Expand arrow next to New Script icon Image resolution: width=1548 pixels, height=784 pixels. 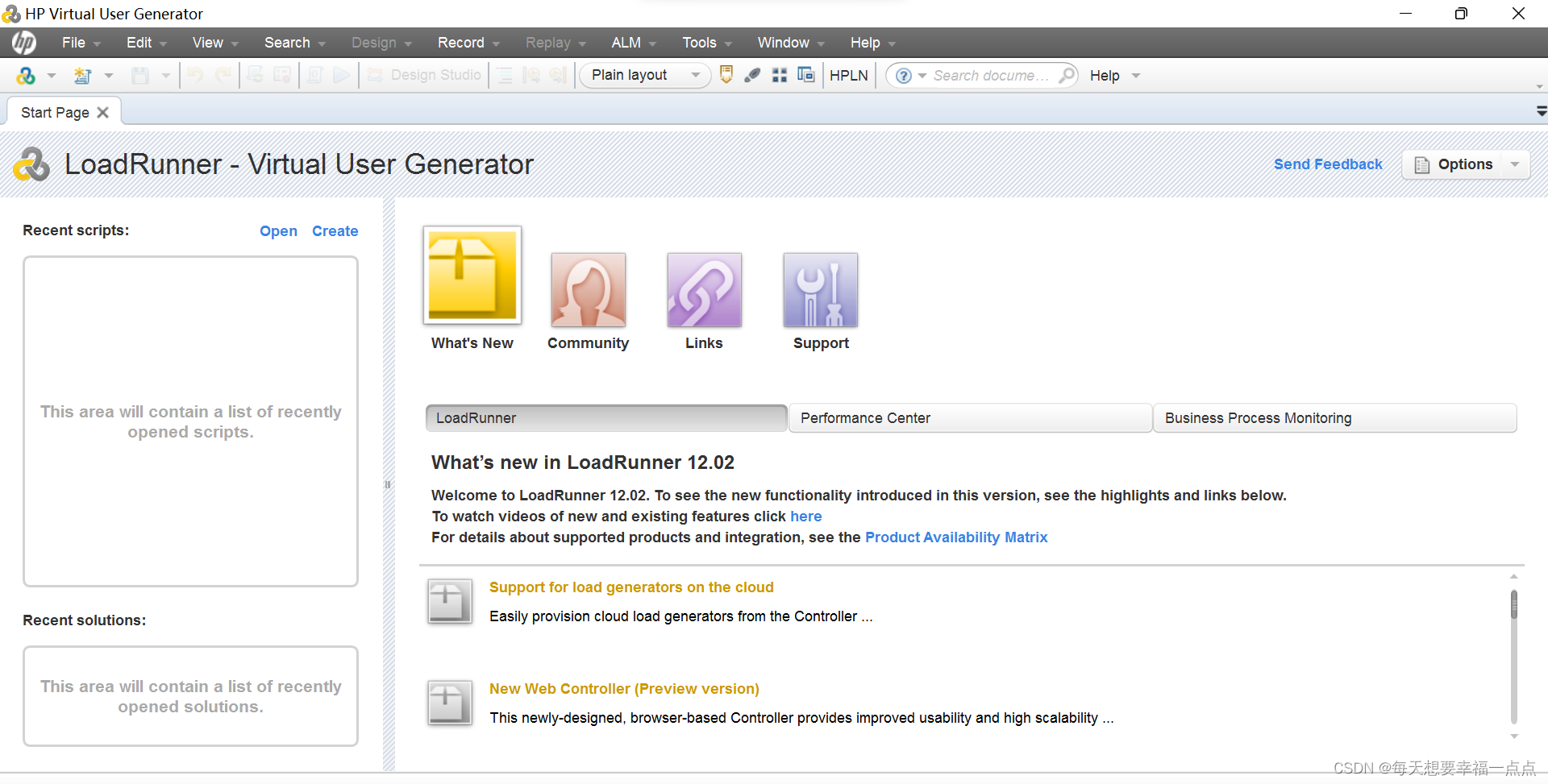pyautogui.click(x=109, y=76)
